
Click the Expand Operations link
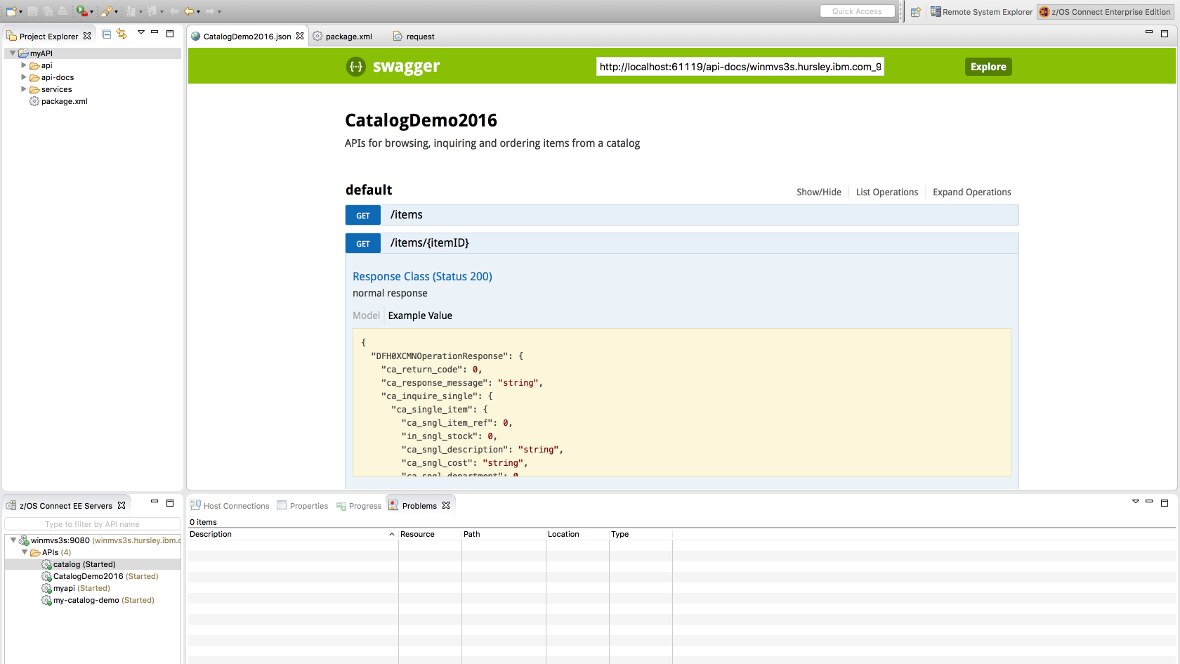(x=971, y=191)
